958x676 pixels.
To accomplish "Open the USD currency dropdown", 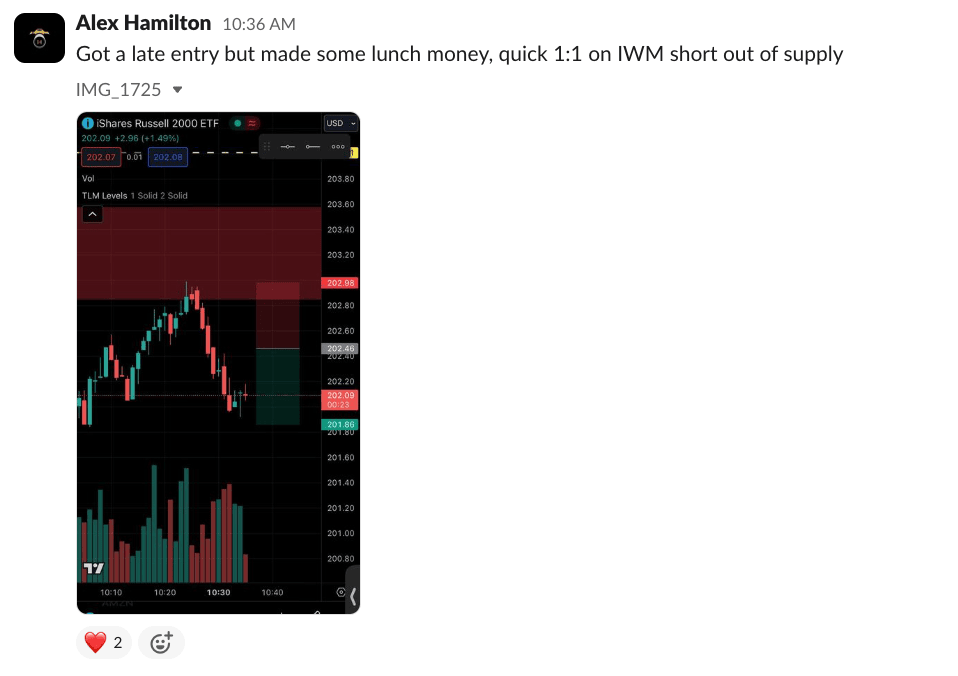I will 340,124.
